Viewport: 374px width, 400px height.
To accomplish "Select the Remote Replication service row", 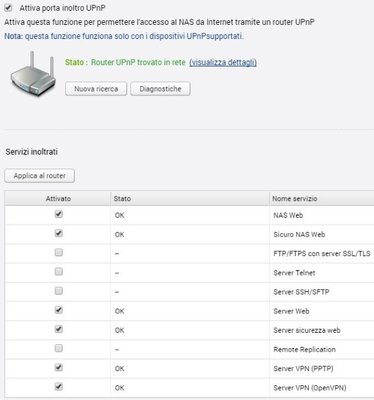I will pyautogui.click(x=189, y=350).
